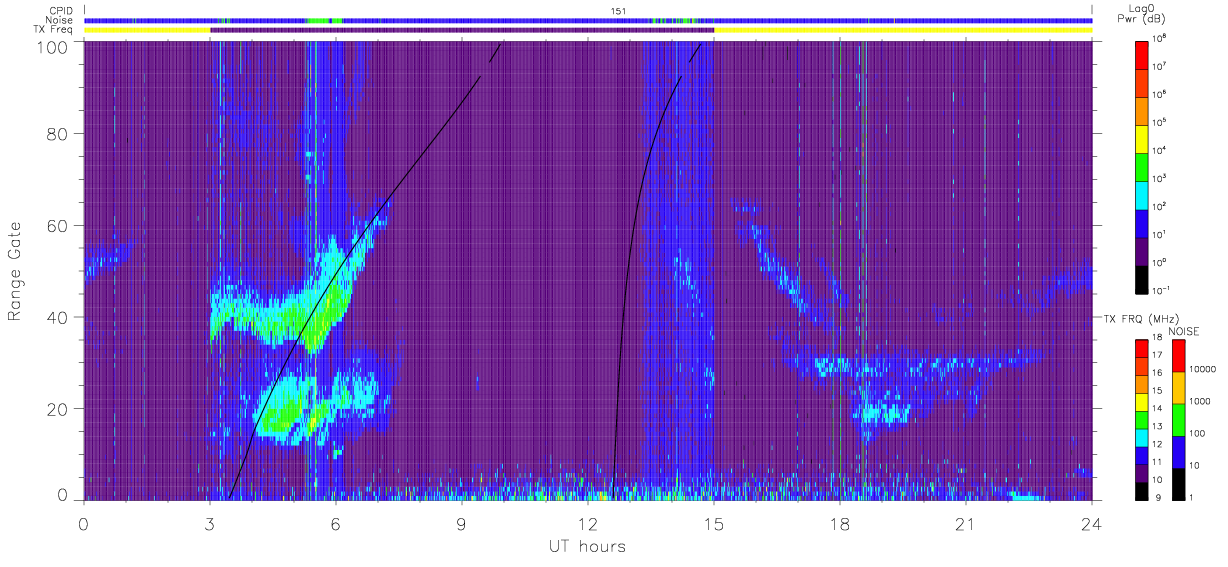Click the purple middle segment of TX Freq bar

(x=462, y=30)
